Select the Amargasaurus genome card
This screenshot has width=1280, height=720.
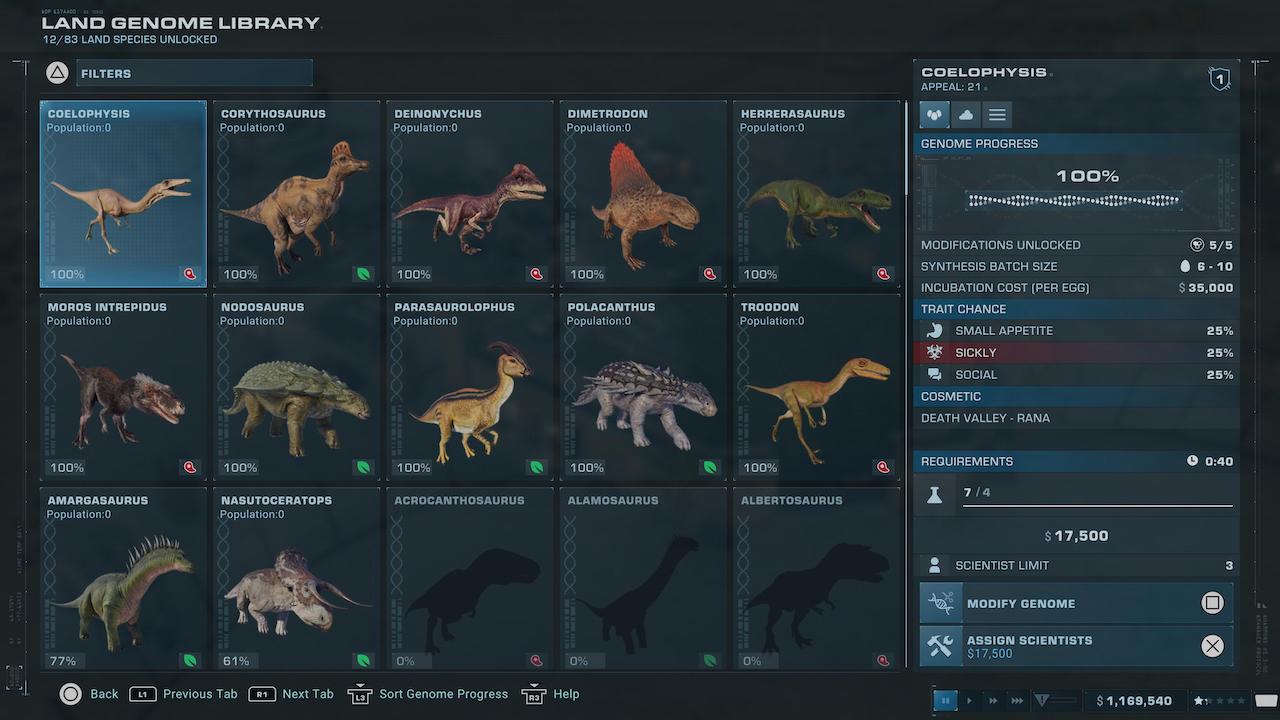coord(123,578)
